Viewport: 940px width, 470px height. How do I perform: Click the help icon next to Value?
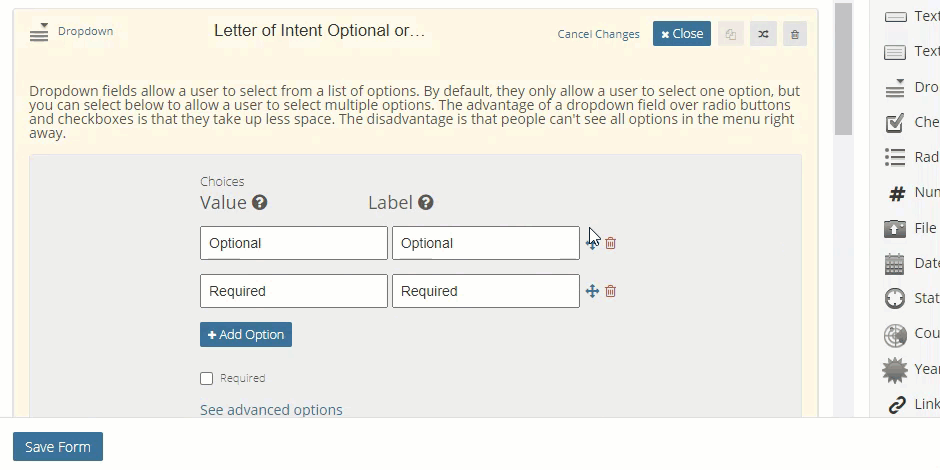coord(259,203)
